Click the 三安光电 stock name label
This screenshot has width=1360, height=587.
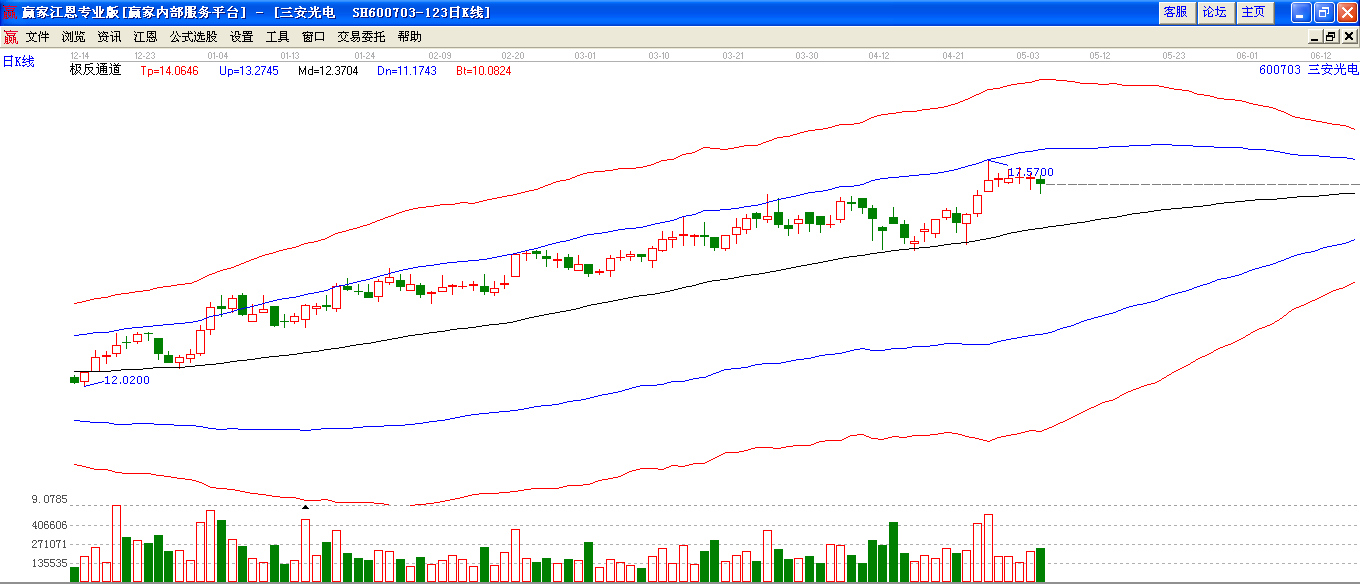pos(1334,70)
